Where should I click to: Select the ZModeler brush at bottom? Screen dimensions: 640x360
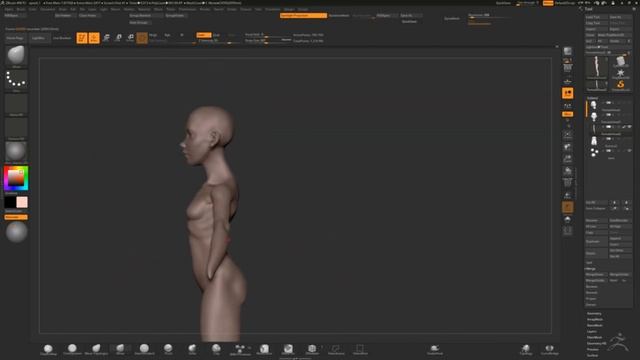(312, 349)
